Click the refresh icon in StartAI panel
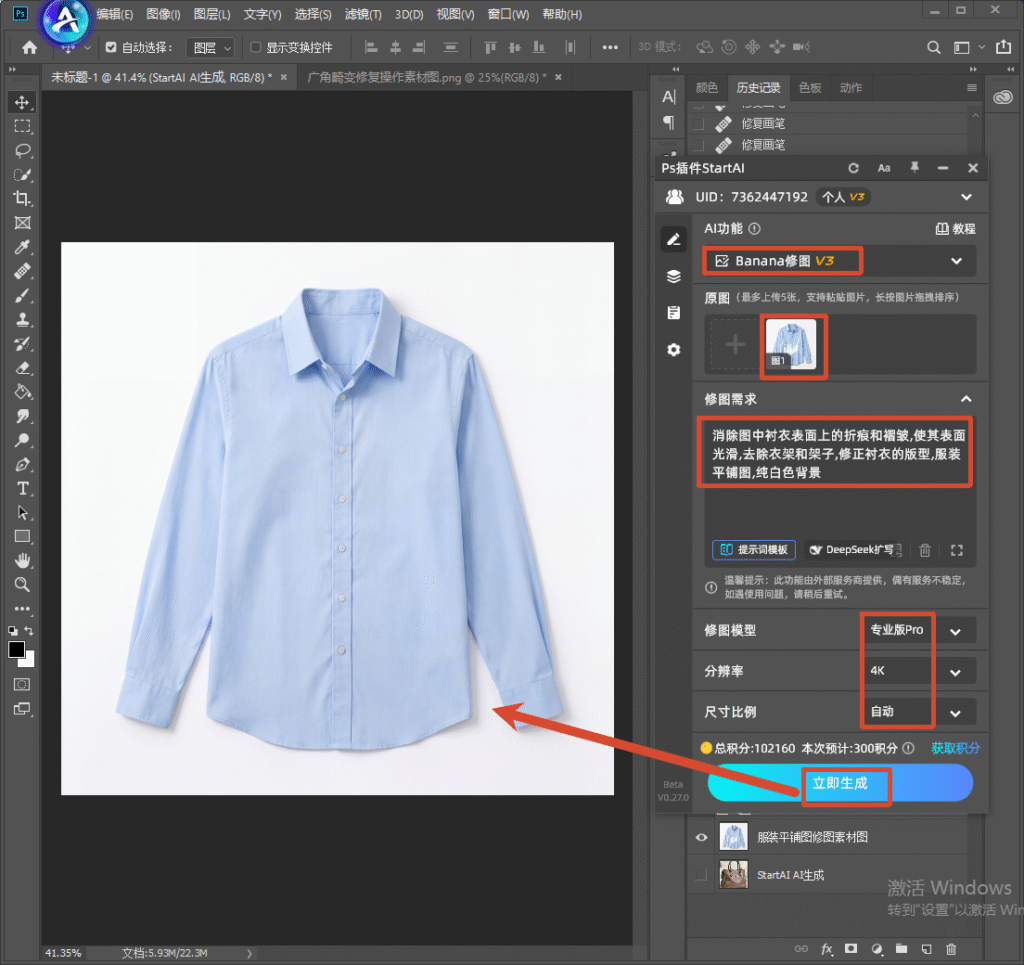This screenshot has height=965, width=1024. pyautogui.click(x=853, y=168)
